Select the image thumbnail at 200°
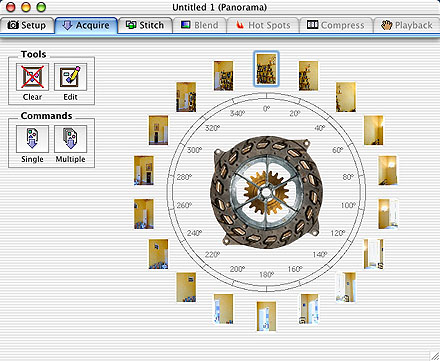Viewport: 440px width, 361px height. 223,309
